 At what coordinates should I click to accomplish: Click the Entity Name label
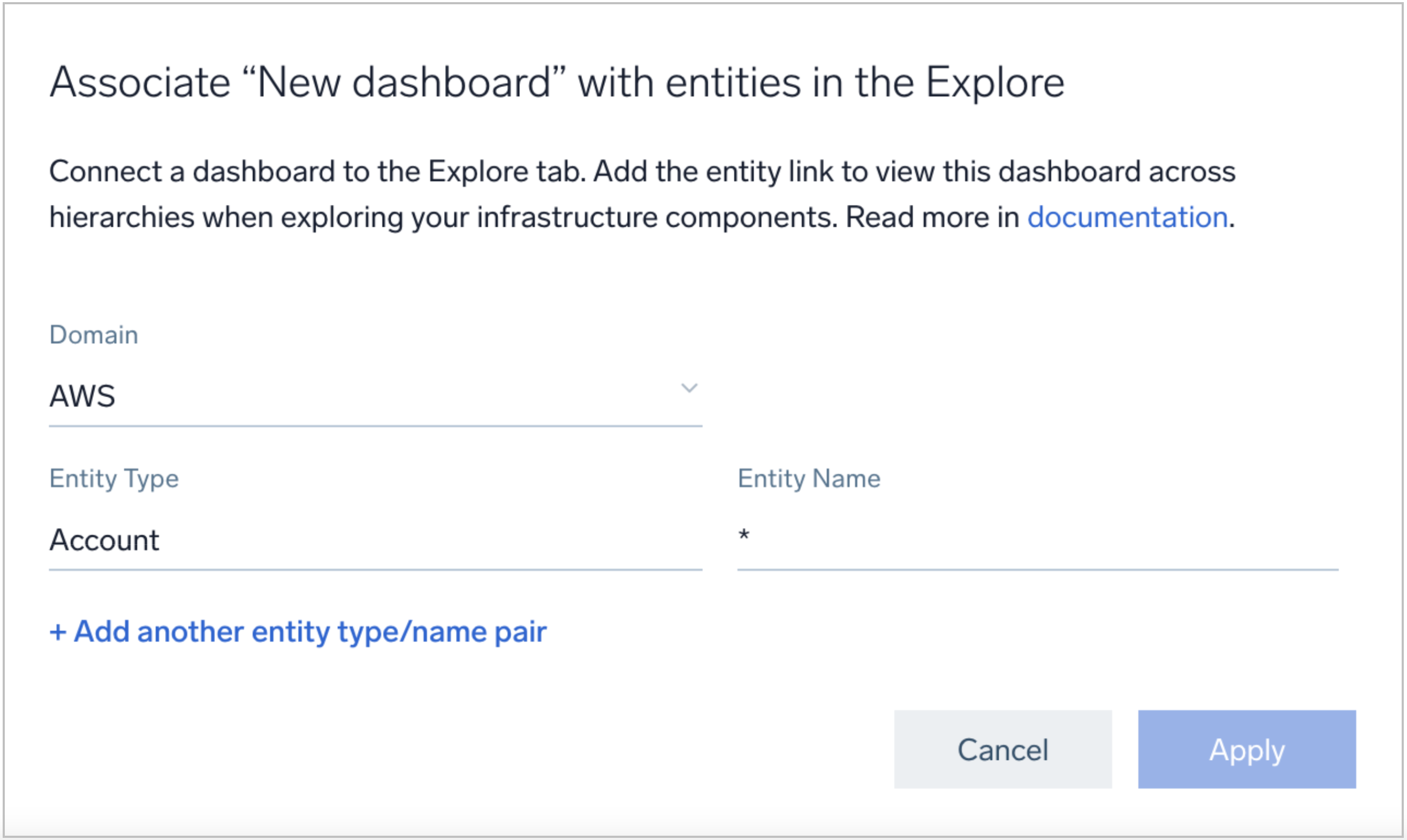(x=809, y=479)
